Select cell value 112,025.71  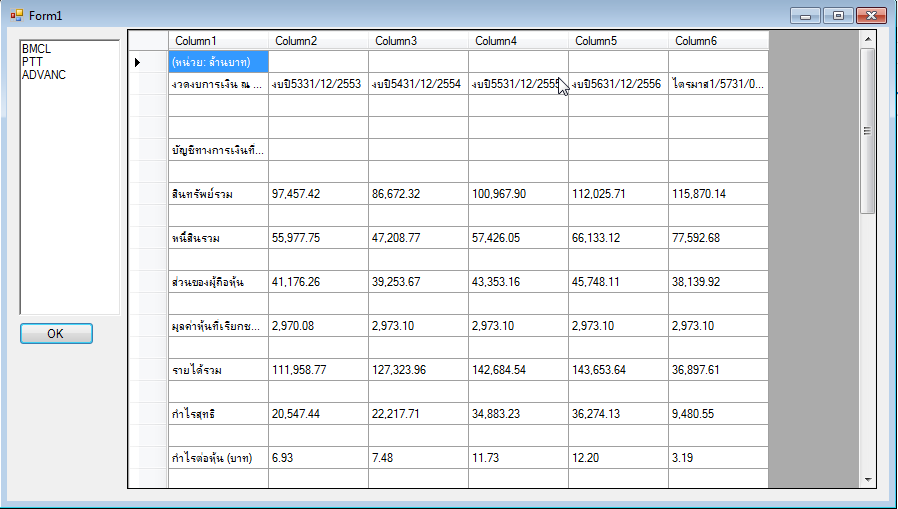coord(619,194)
